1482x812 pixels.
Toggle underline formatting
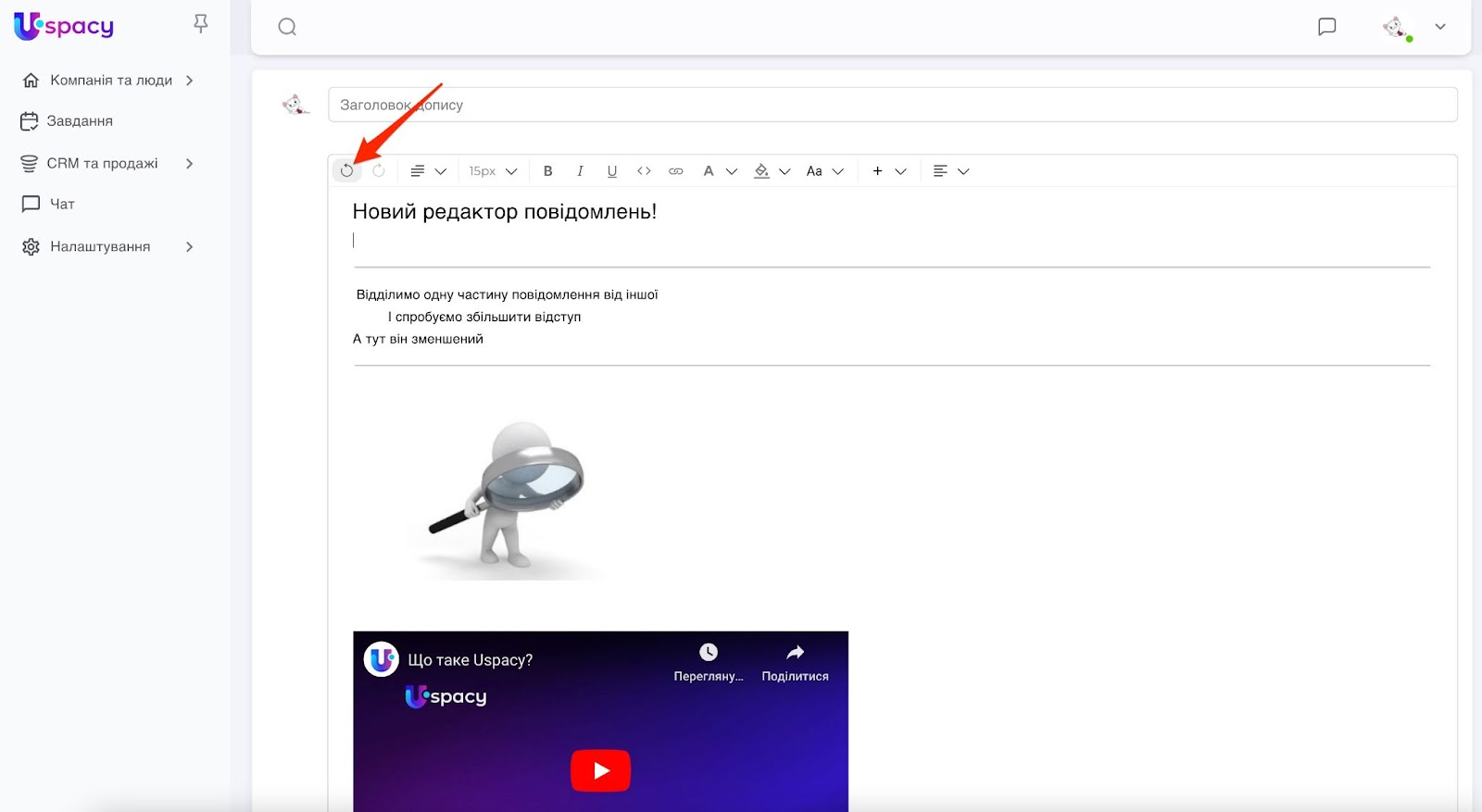click(611, 171)
